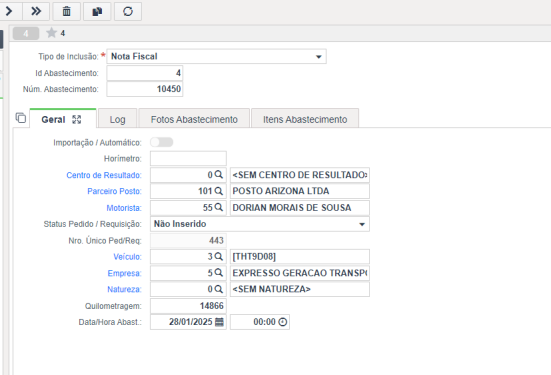The image size is (551, 375).
Task: Mark record 4 as favorite star
Action: (52, 33)
